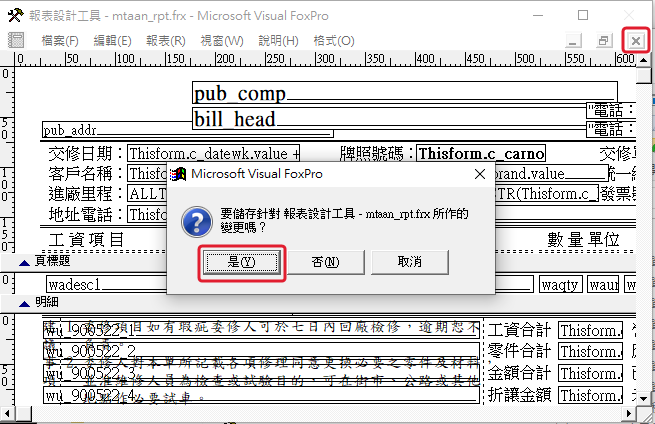Viewport: 655px width, 424px height.
Task: Close the inner report designer window
Action: (635, 41)
